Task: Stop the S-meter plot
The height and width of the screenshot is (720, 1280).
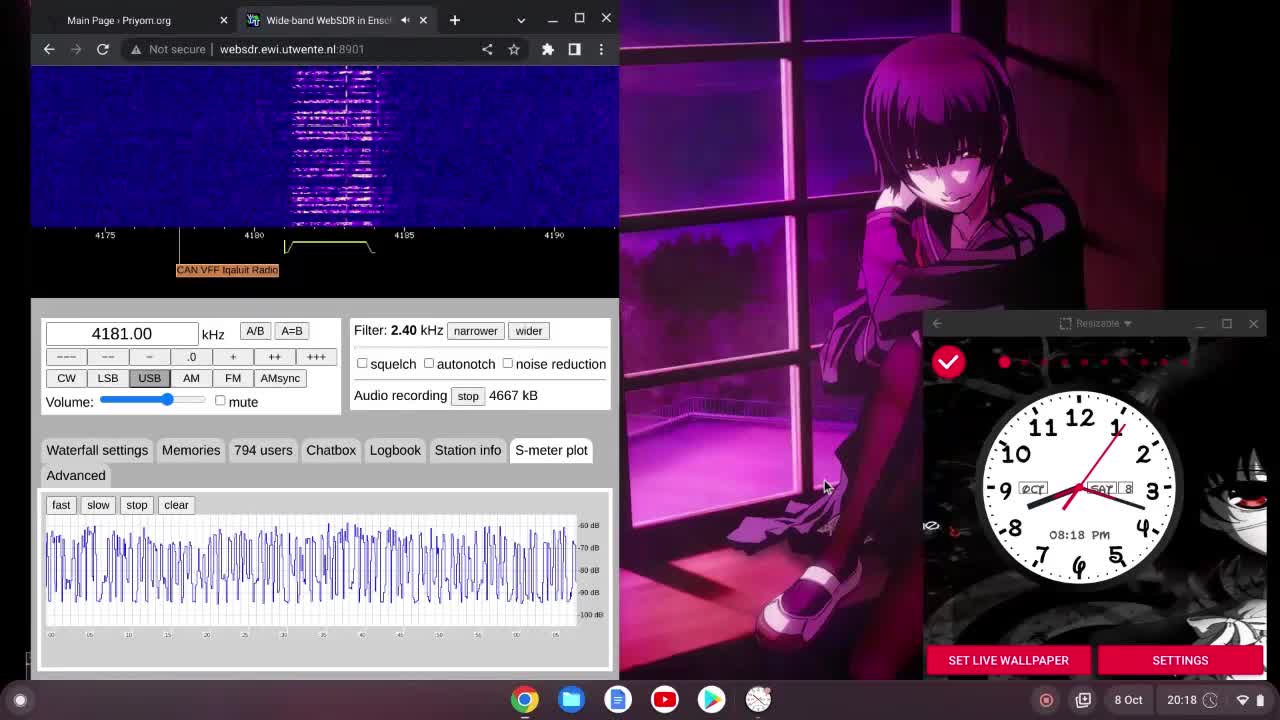Action: [137, 505]
